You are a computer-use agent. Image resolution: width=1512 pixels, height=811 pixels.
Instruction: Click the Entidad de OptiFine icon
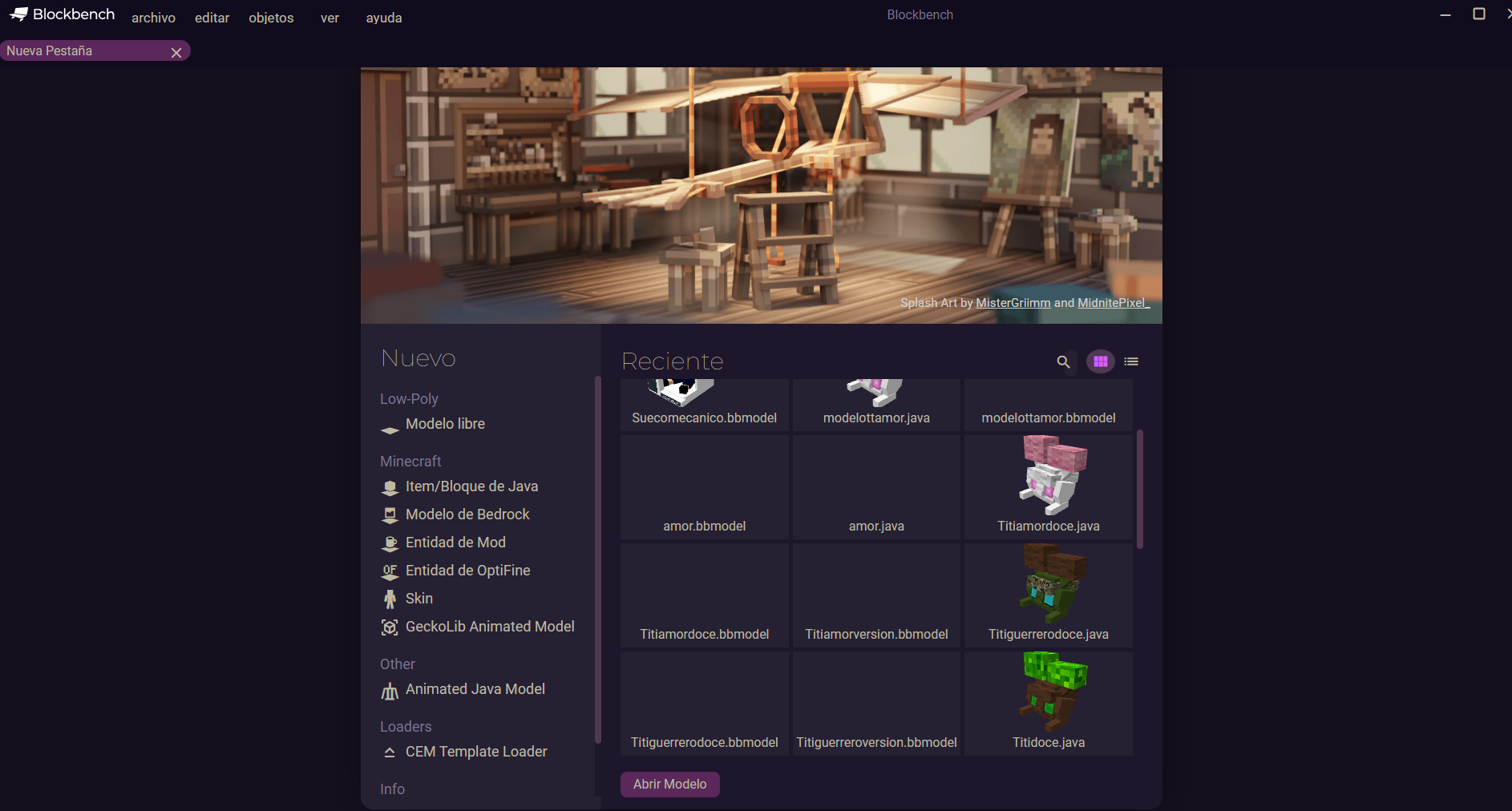[x=390, y=571]
